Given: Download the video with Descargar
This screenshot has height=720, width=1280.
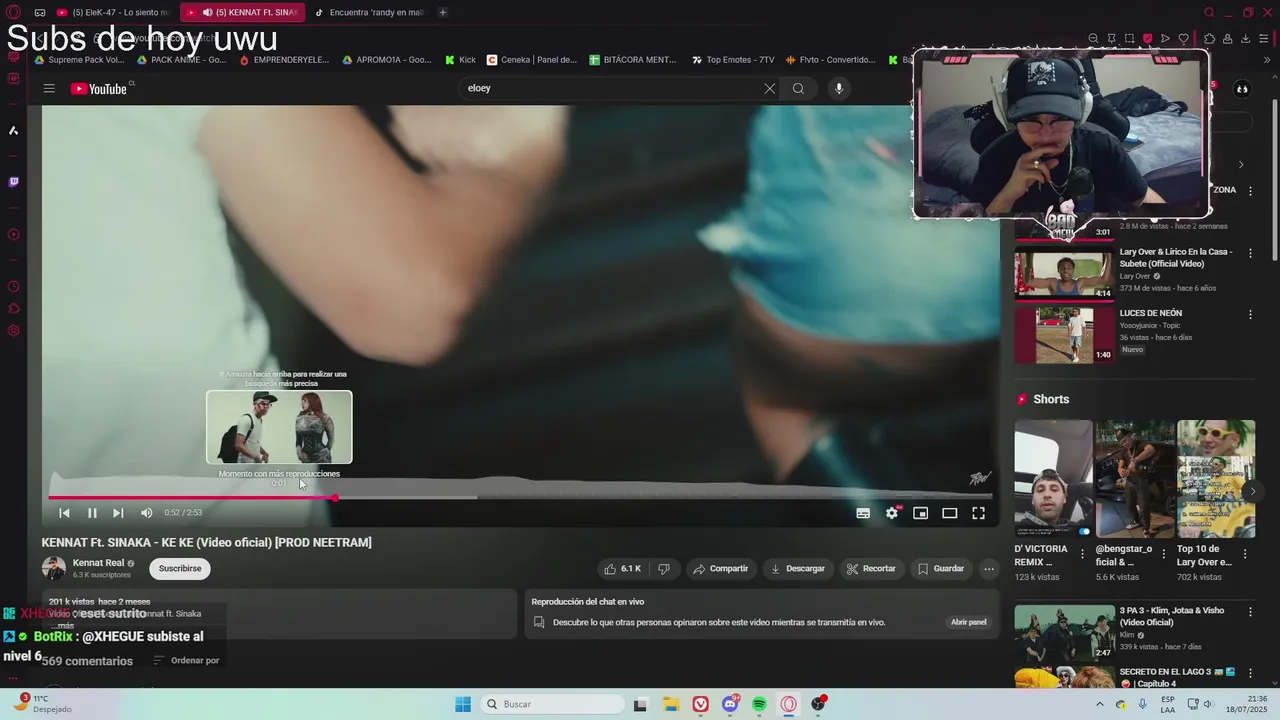Looking at the screenshot, I should point(797,569).
